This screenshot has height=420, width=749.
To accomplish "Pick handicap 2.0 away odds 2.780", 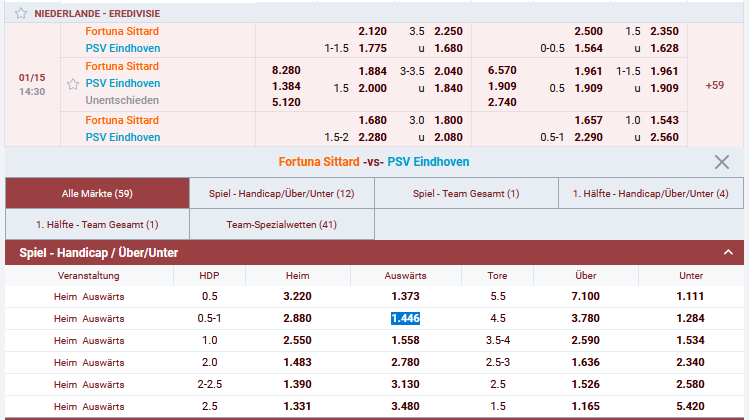I will coord(405,362).
